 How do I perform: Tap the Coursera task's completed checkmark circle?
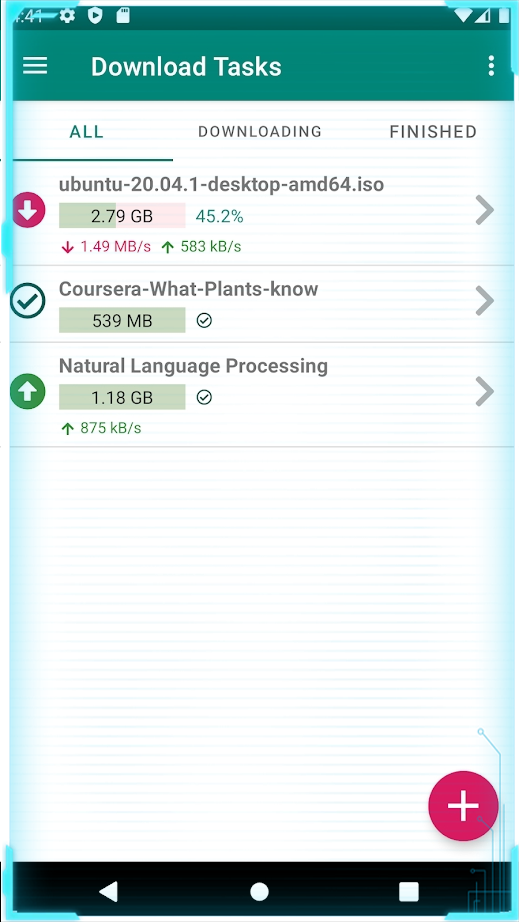pyautogui.click(x=28, y=300)
